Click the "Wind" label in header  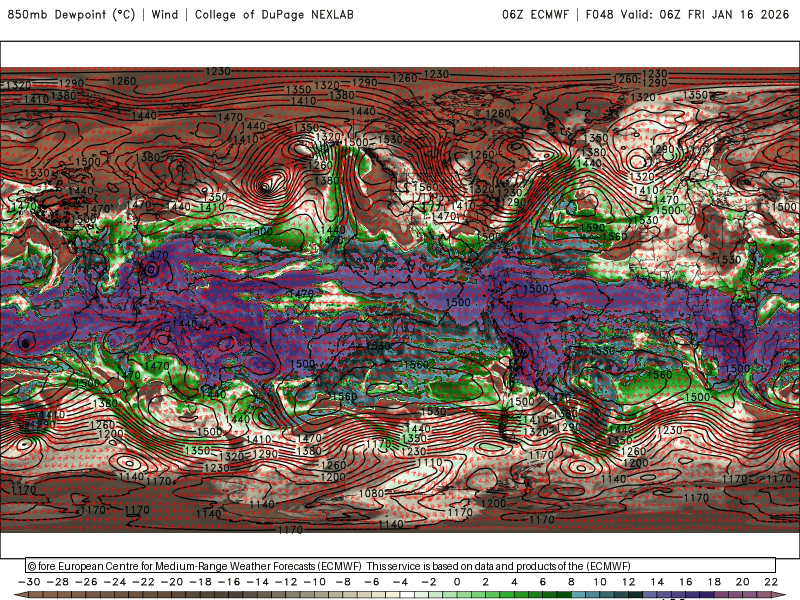point(165,14)
